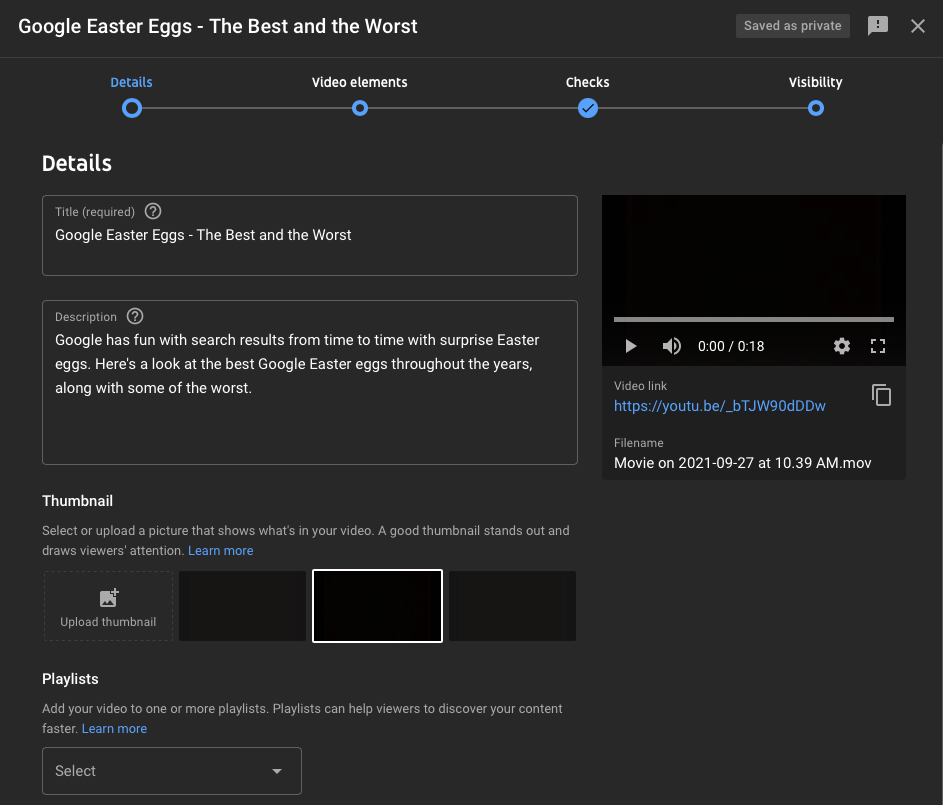Viewport: 943px width, 805px height.
Task: Open Description field help icon
Action: [x=135, y=316]
